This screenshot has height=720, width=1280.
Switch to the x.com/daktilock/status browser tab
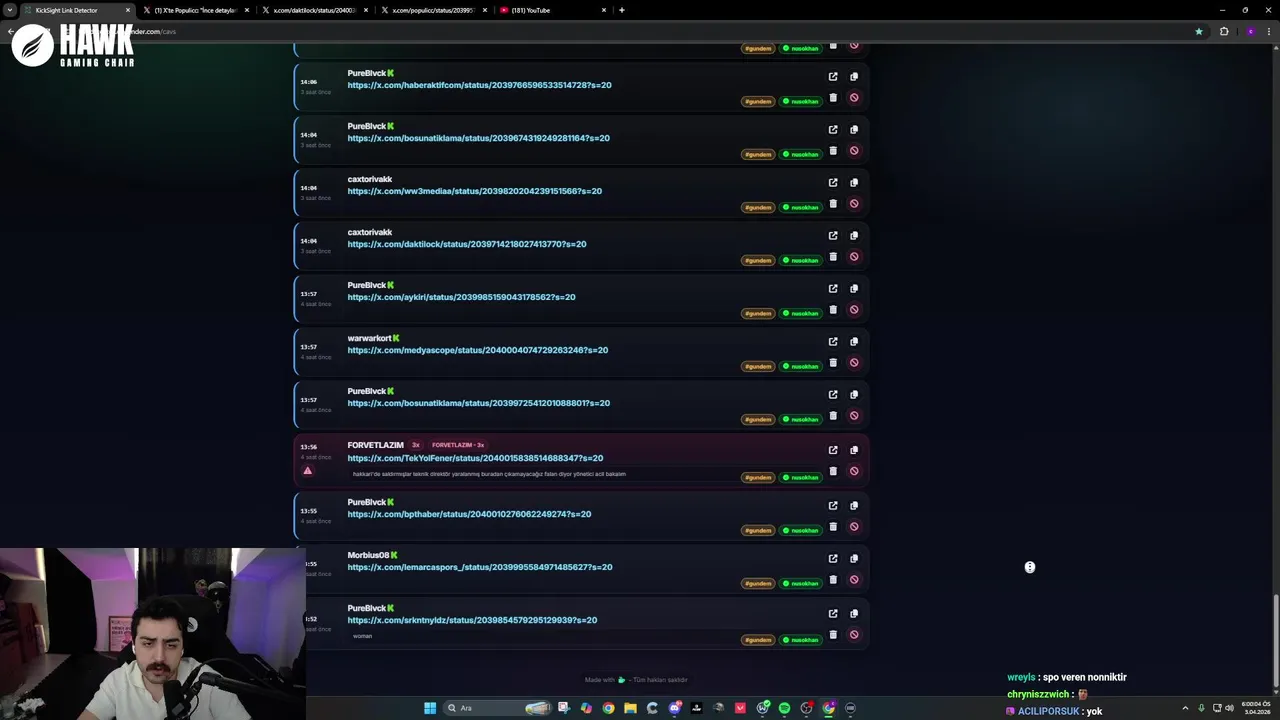[314, 10]
